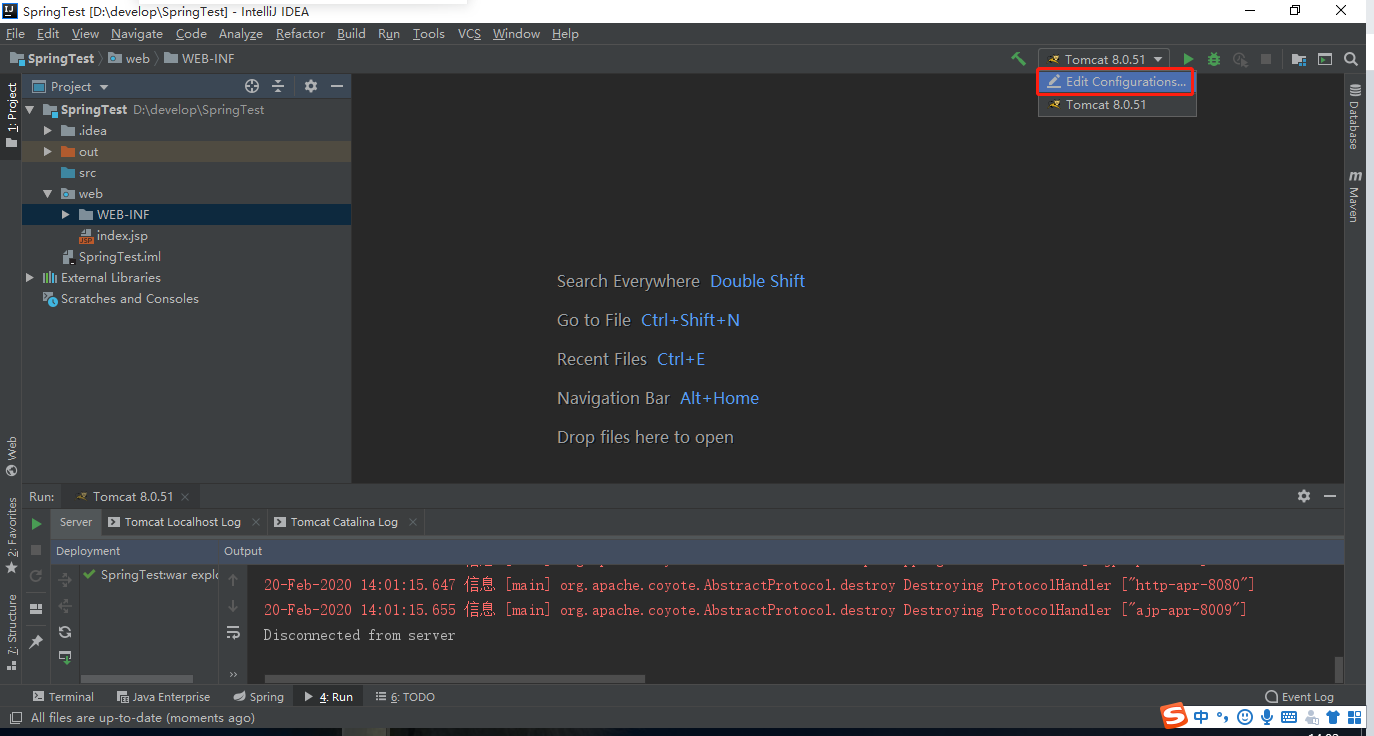Click the Run with Coverage icon
Screen dimensions: 1374x736
1240,59
